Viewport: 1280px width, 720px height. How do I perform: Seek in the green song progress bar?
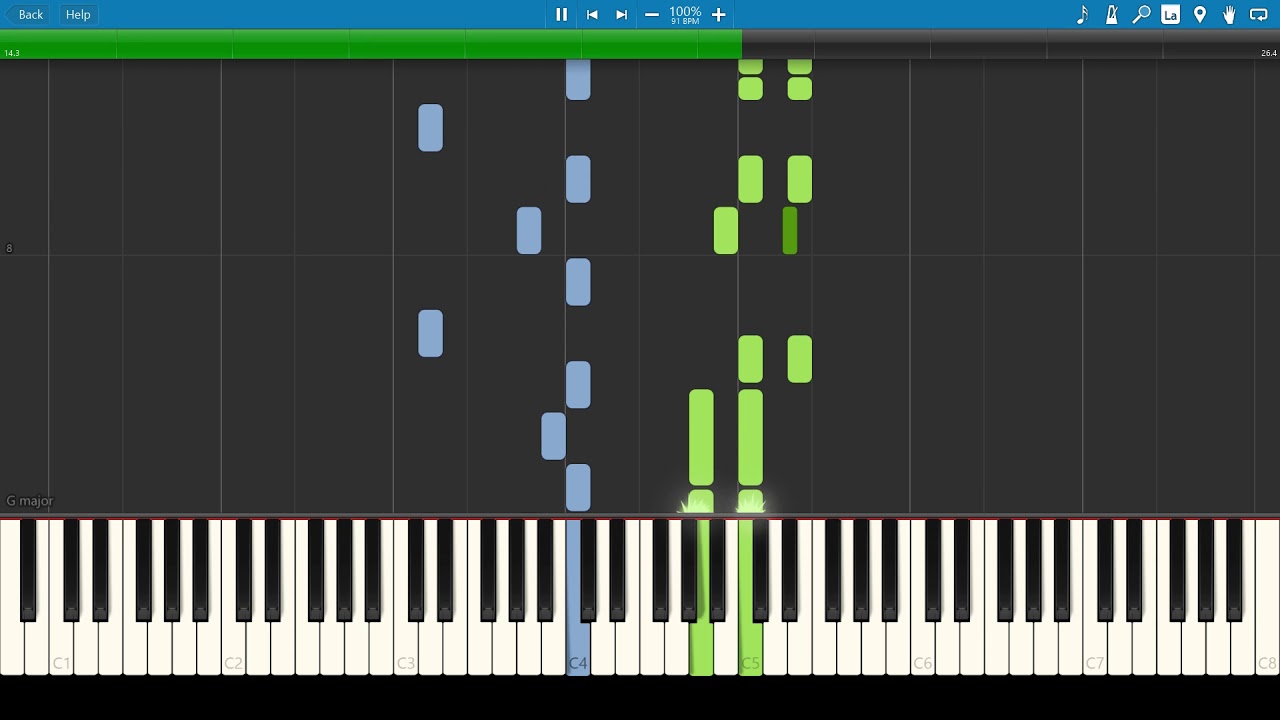coord(371,44)
